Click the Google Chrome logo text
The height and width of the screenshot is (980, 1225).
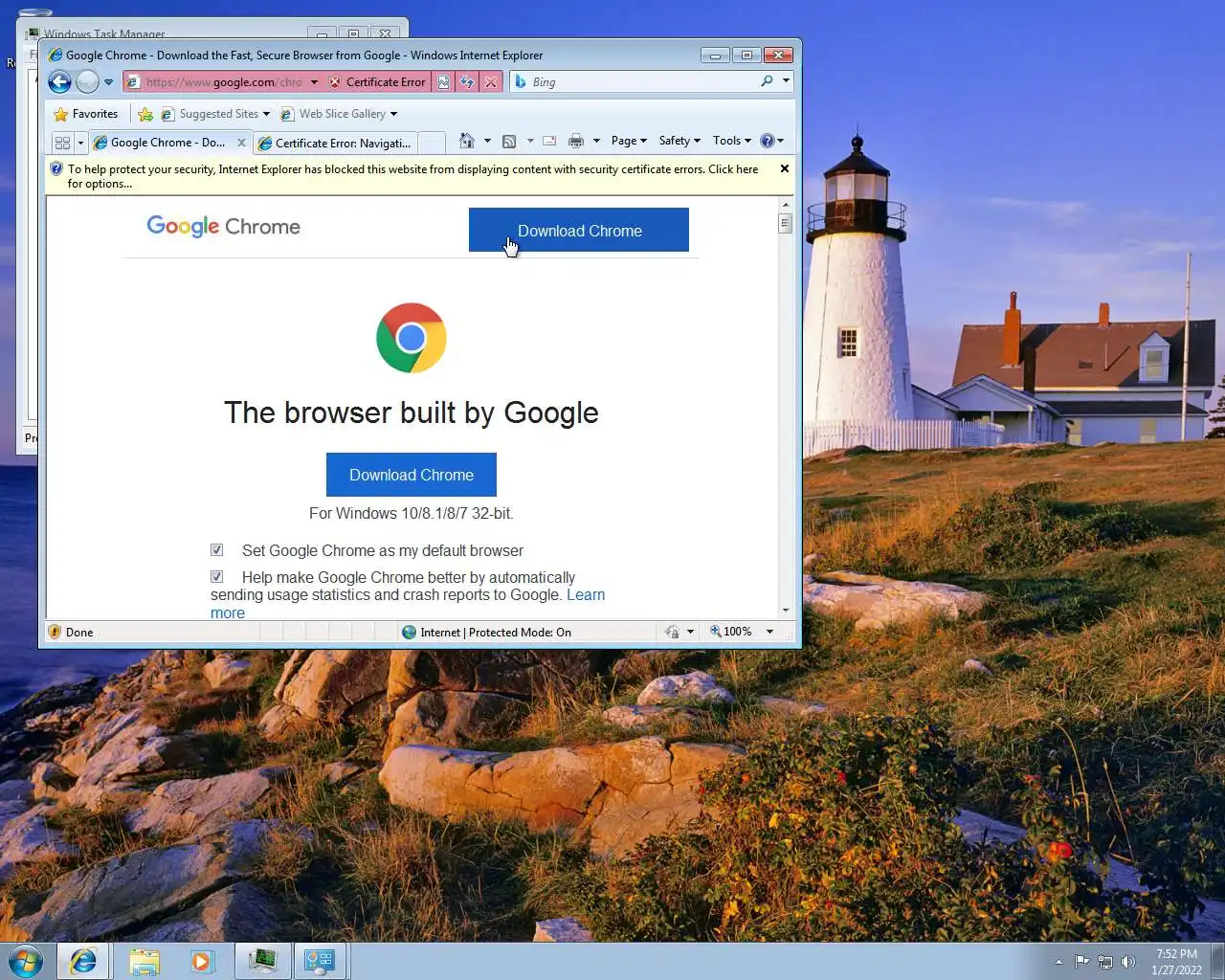pyautogui.click(x=224, y=227)
